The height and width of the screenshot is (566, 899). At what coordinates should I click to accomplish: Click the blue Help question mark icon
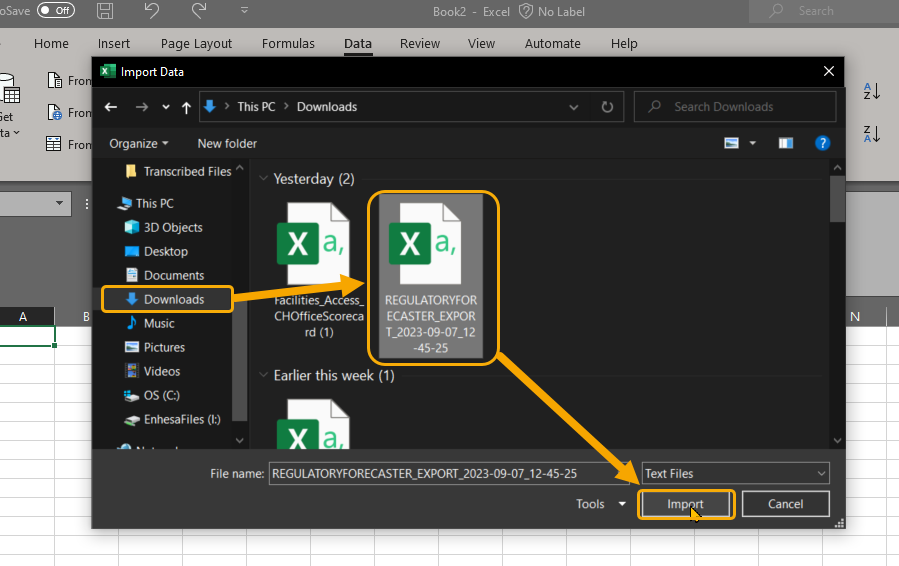tap(822, 143)
